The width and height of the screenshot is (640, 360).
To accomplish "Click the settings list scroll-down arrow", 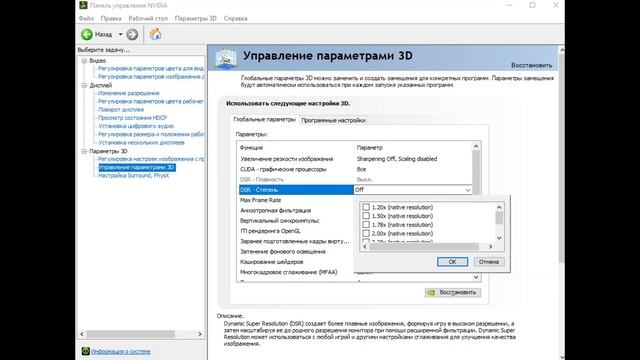I will (x=476, y=277).
